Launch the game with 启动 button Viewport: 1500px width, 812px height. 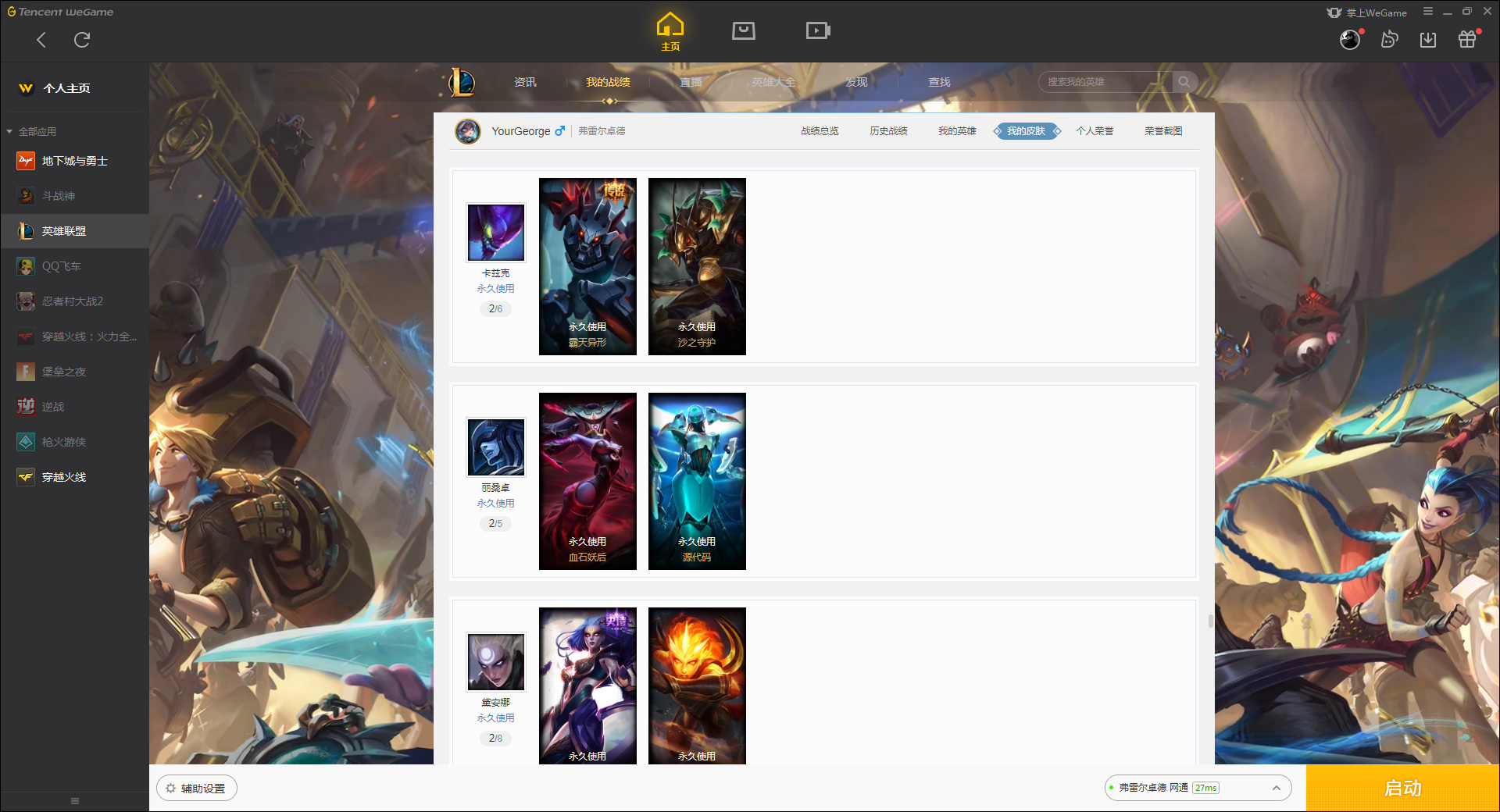(1403, 789)
